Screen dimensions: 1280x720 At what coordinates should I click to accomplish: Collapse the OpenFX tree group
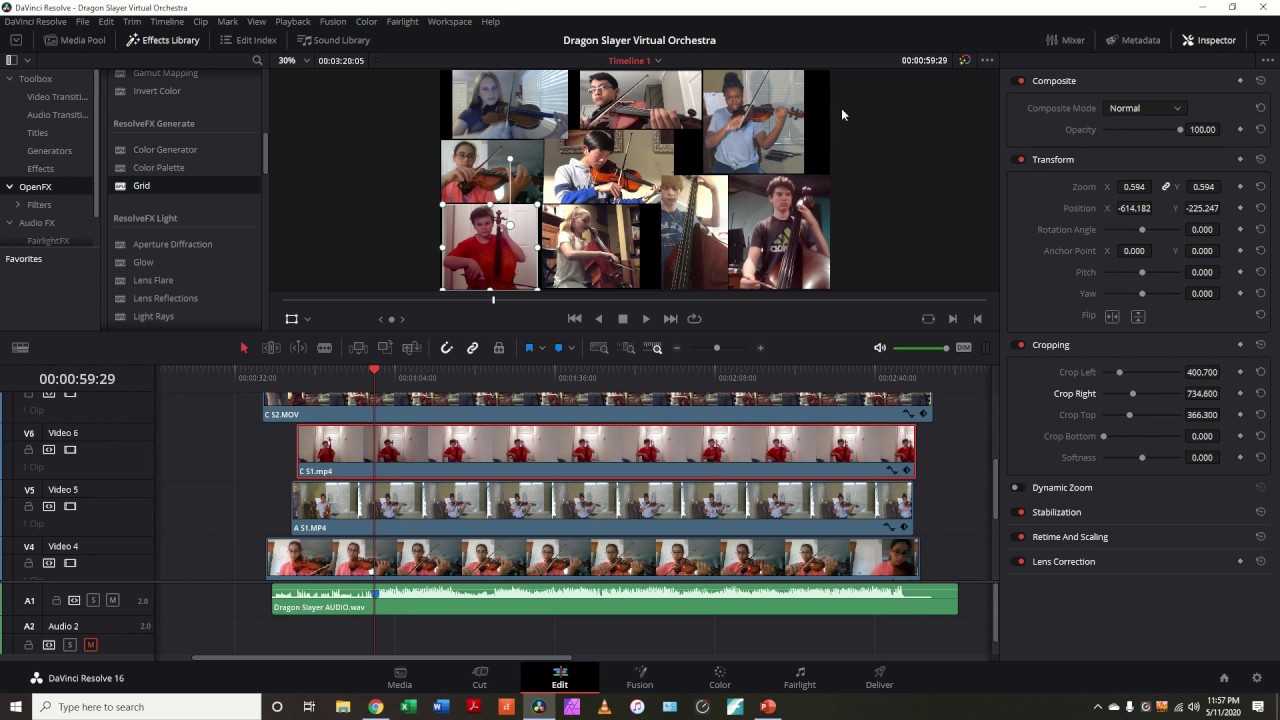10,187
